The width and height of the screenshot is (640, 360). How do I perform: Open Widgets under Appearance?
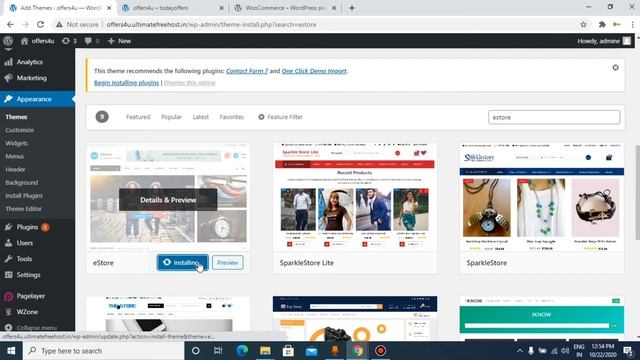click(x=17, y=143)
